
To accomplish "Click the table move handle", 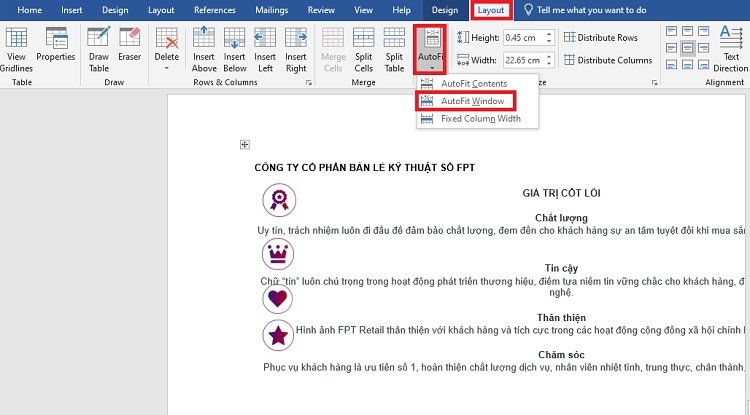I will point(244,144).
